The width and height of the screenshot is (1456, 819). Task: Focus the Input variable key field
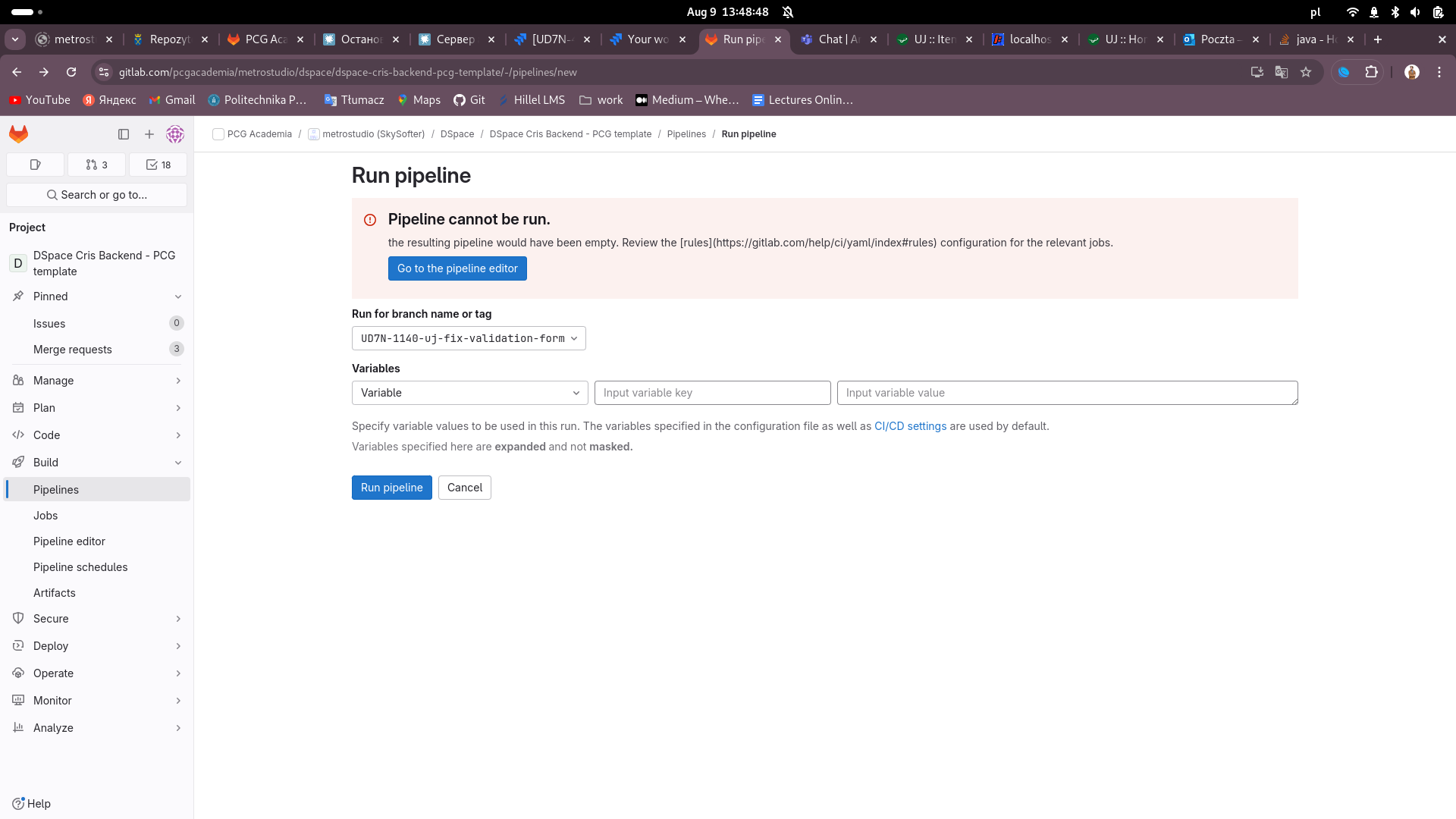click(x=712, y=393)
